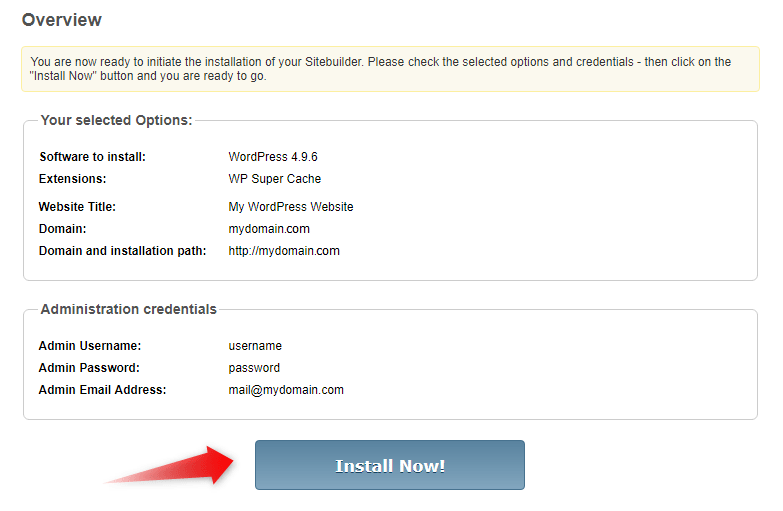
Task: Click the Overview heading
Action: (x=61, y=20)
